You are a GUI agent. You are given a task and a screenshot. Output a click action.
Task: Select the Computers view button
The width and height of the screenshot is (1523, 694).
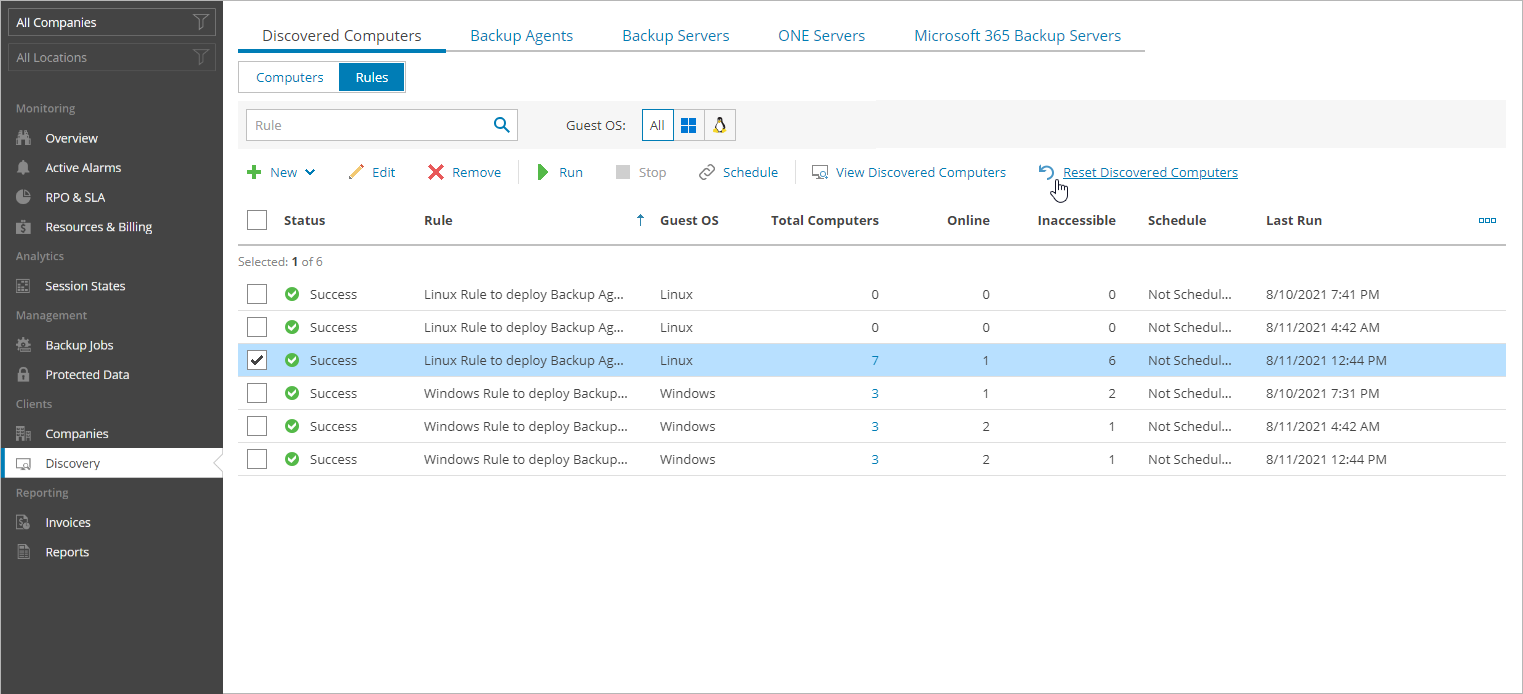[x=290, y=77]
